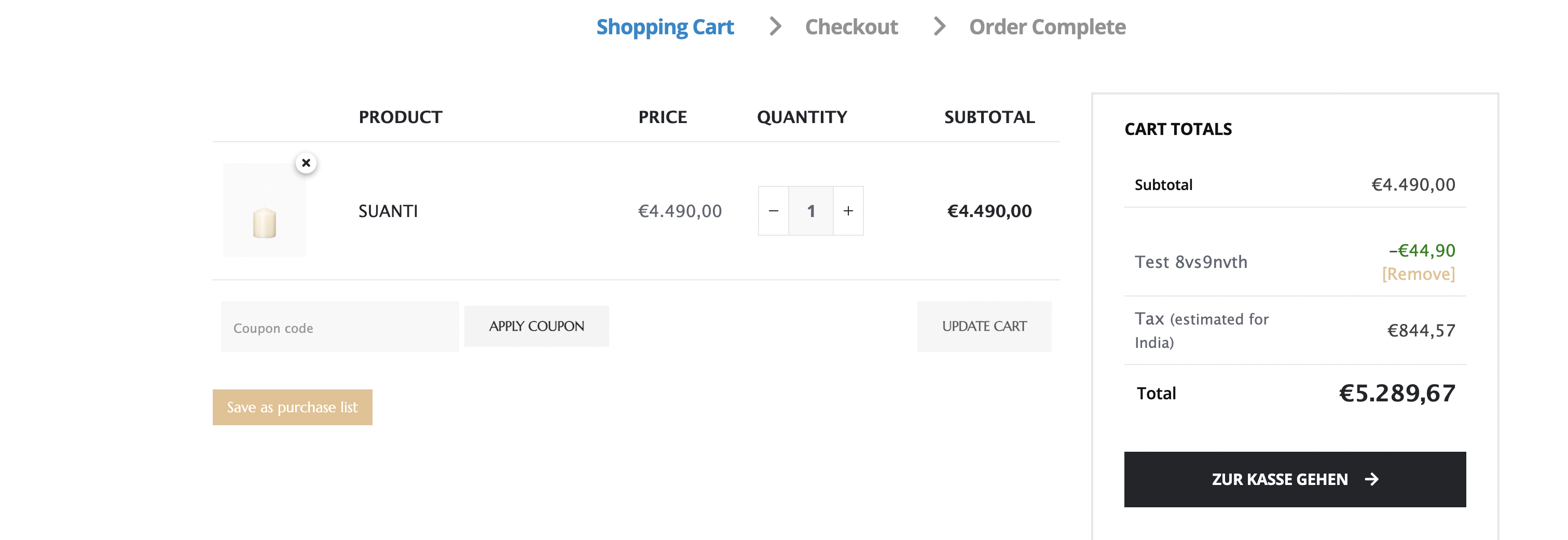Proceed with Zur Kasse Gehen button
Image resolution: width=1568 pixels, height=540 pixels.
[x=1278, y=479]
